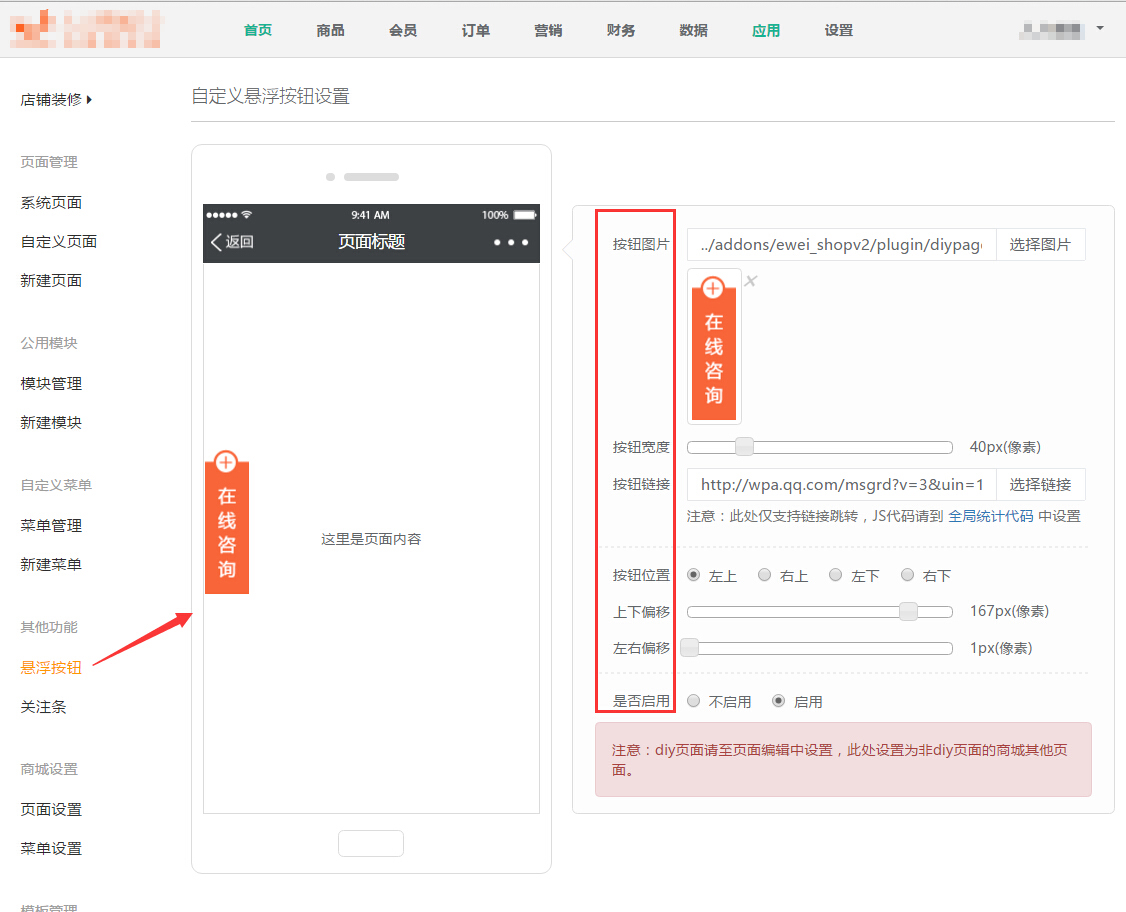The width and height of the screenshot is (1126, 912).
Task: Click the 按钮链接 URL input field
Action: pyautogui.click(x=841, y=485)
